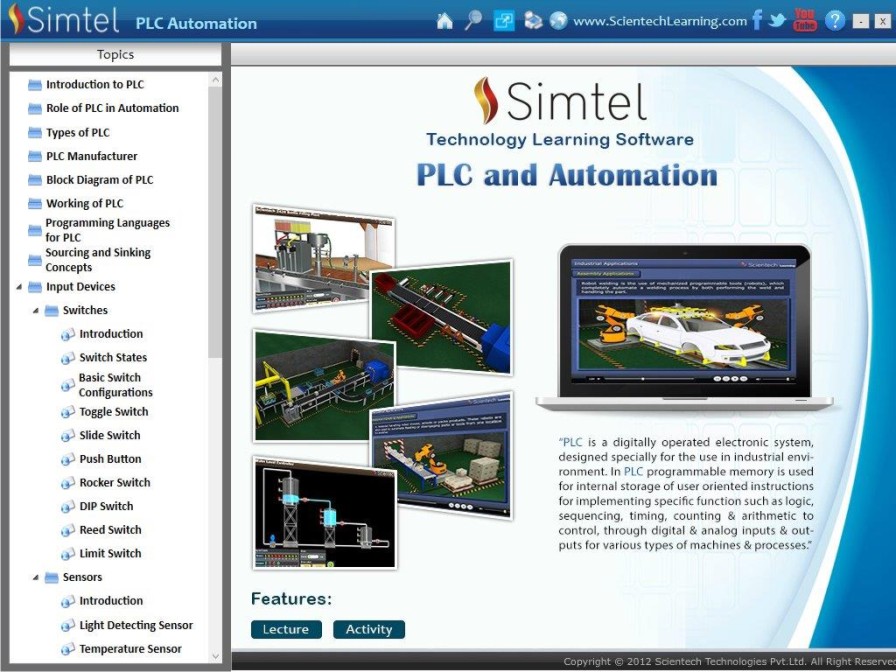The image size is (896, 672).
Task: Click Introduction to PLC folder icon
Action: click(35, 85)
